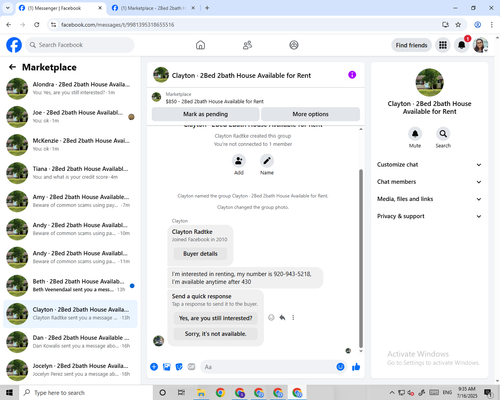Click Windows taskbar search box
The width and height of the screenshot is (500, 400).
pyautogui.click(x=86, y=393)
